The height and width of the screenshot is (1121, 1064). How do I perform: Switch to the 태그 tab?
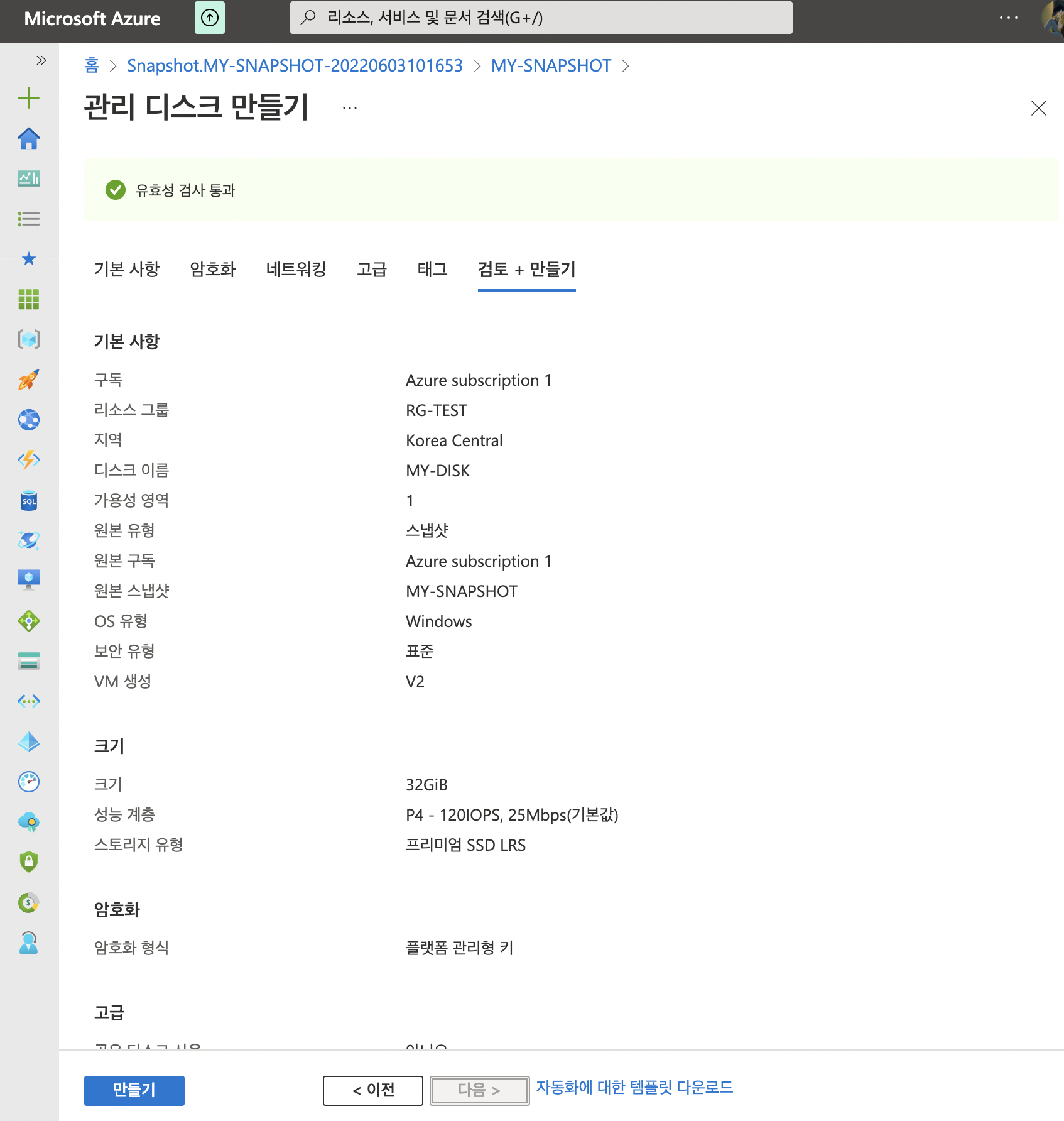click(x=432, y=270)
